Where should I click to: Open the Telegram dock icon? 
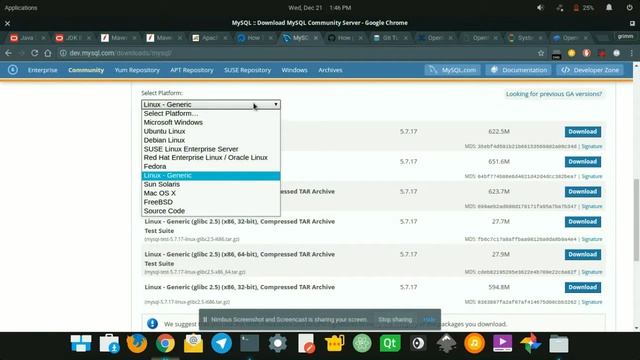click(221, 343)
